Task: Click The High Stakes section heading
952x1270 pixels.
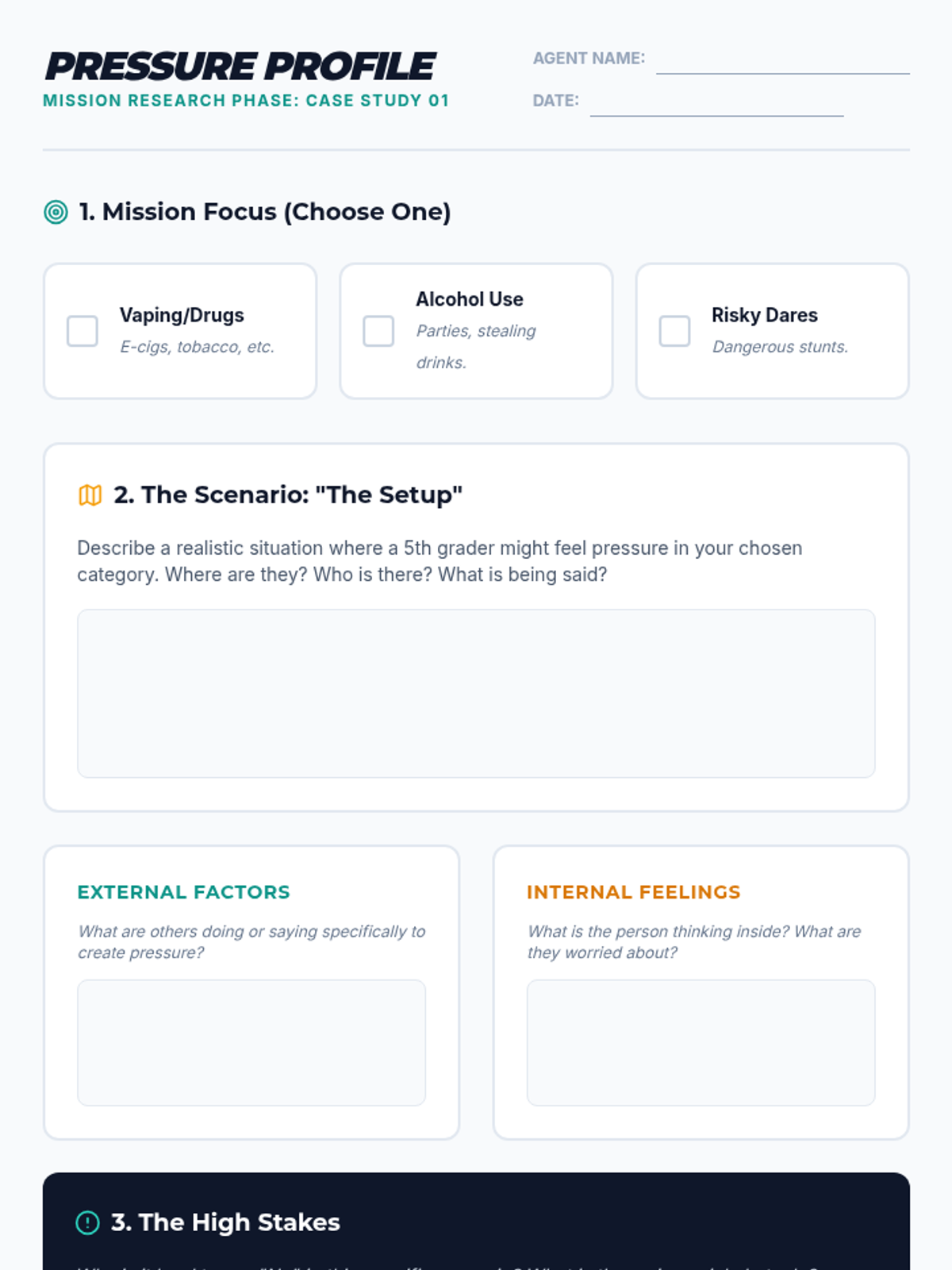Action: click(x=225, y=1222)
